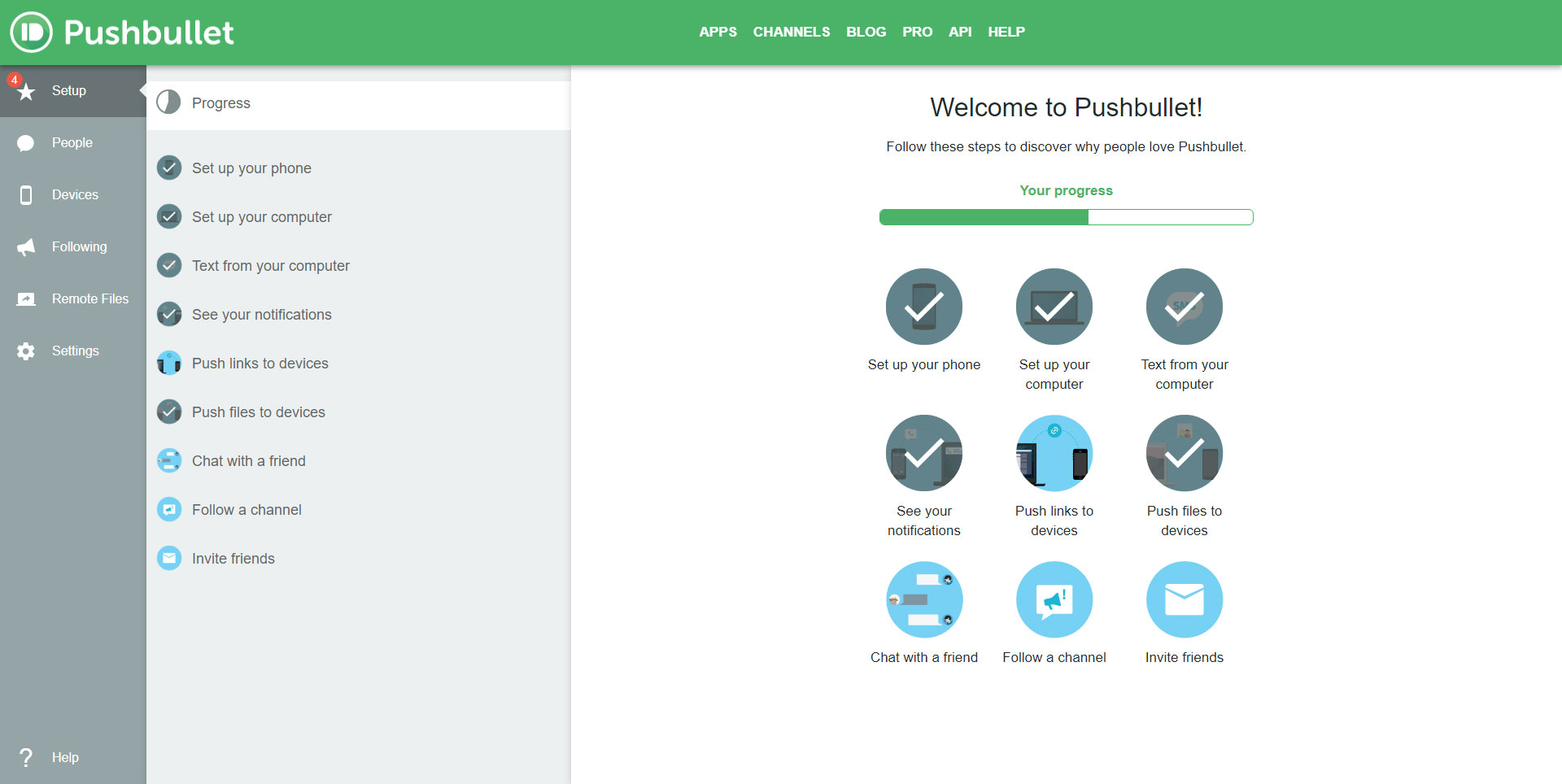Select the See your notifications step label
This screenshot has width=1562, height=784.
pos(262,315)
